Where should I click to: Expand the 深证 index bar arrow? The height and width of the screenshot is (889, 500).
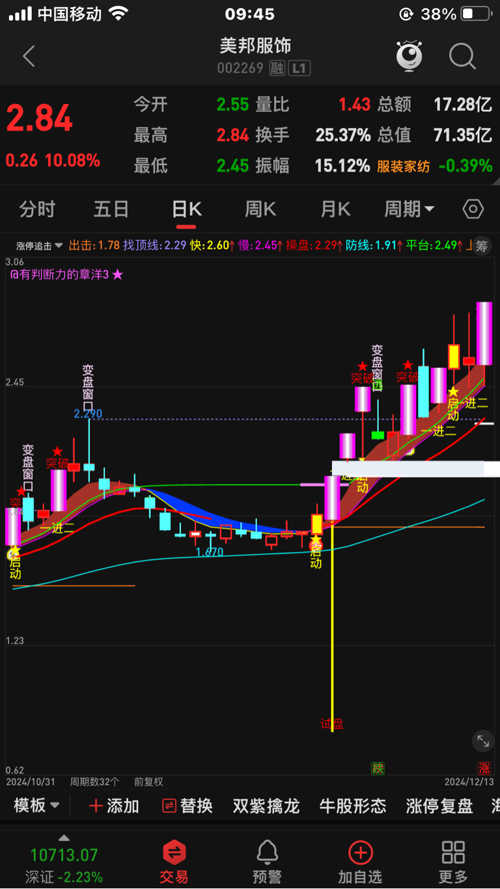(x=64, y=837)
